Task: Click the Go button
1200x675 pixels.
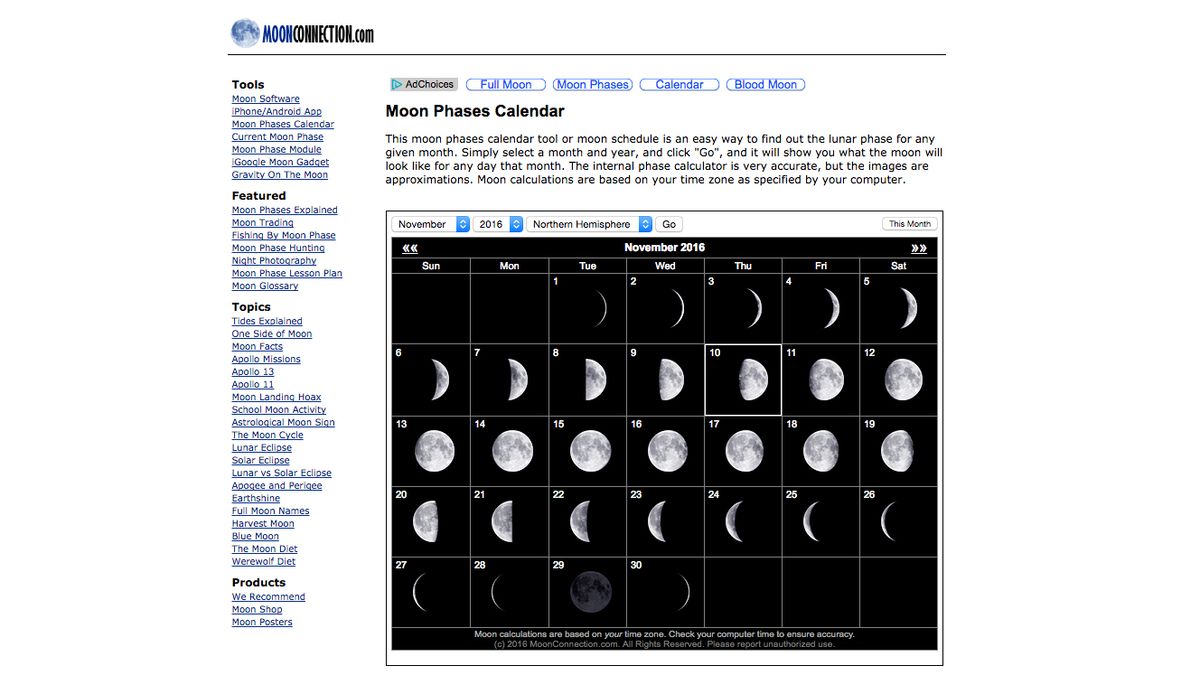Action: 669,225
